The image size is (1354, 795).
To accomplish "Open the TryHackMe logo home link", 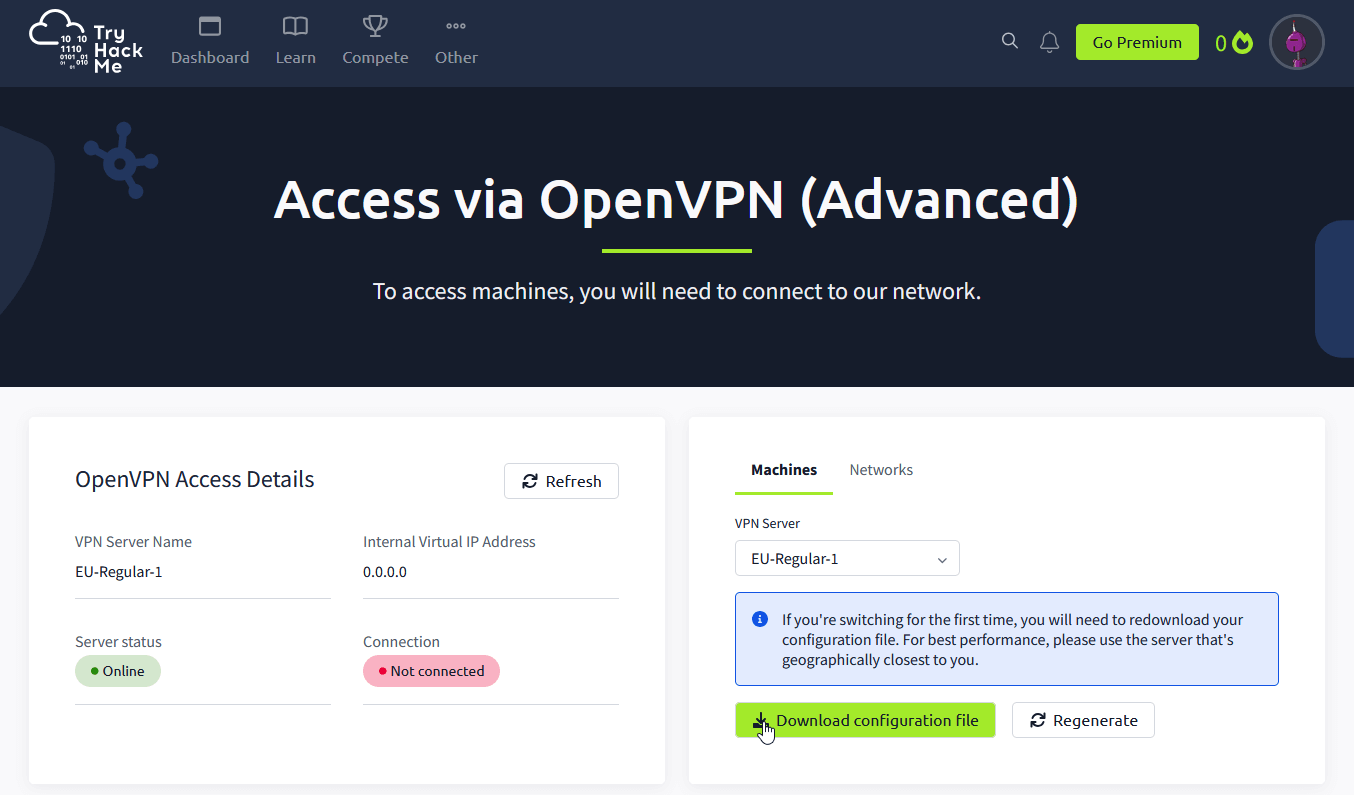I will [87, 42].
